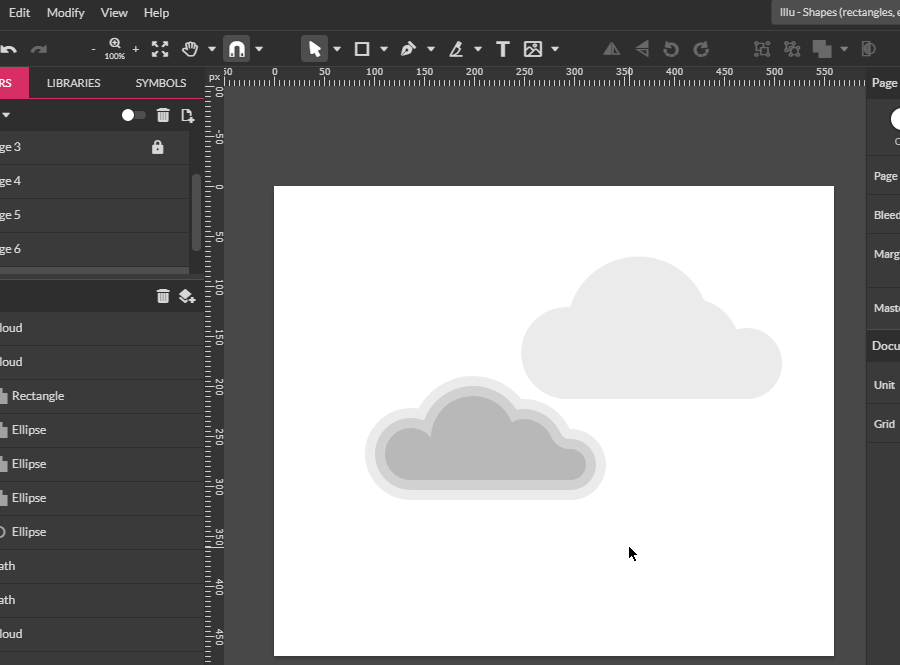Select the Rectangle layer in the list
The height and width of the screenshot is (665, 900).
[38, 396]
